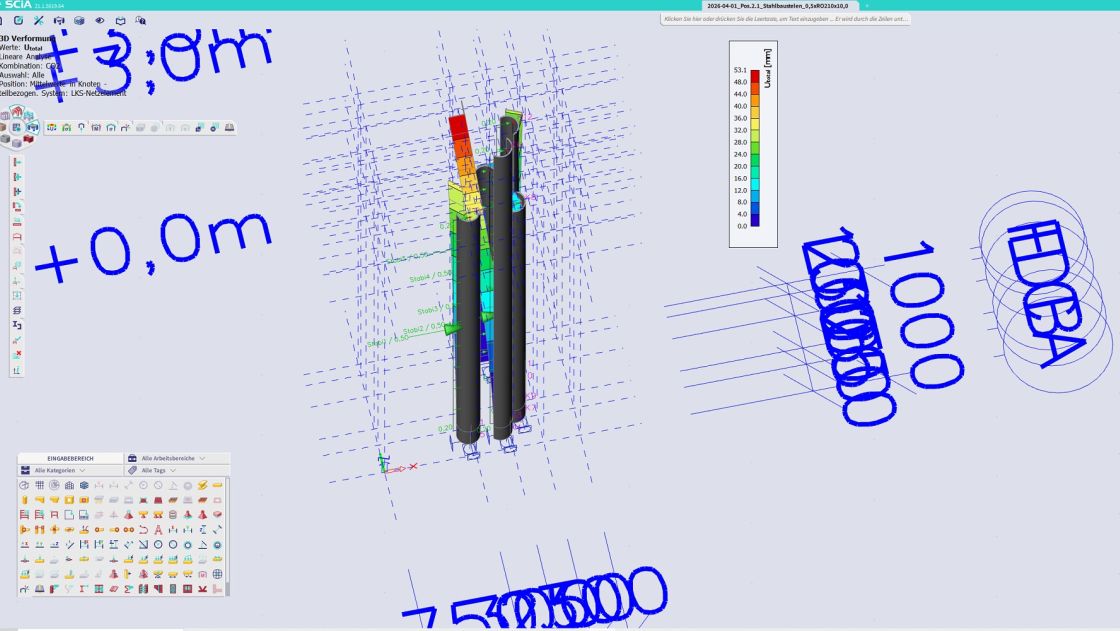Click the command line text input field

click(785, 19)
